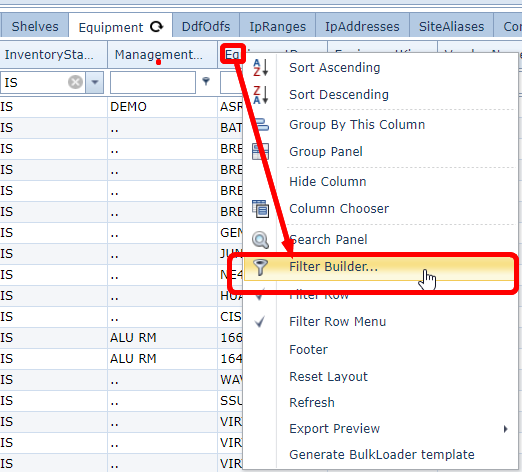Click the cell starting with SSU

click(230, 401)
